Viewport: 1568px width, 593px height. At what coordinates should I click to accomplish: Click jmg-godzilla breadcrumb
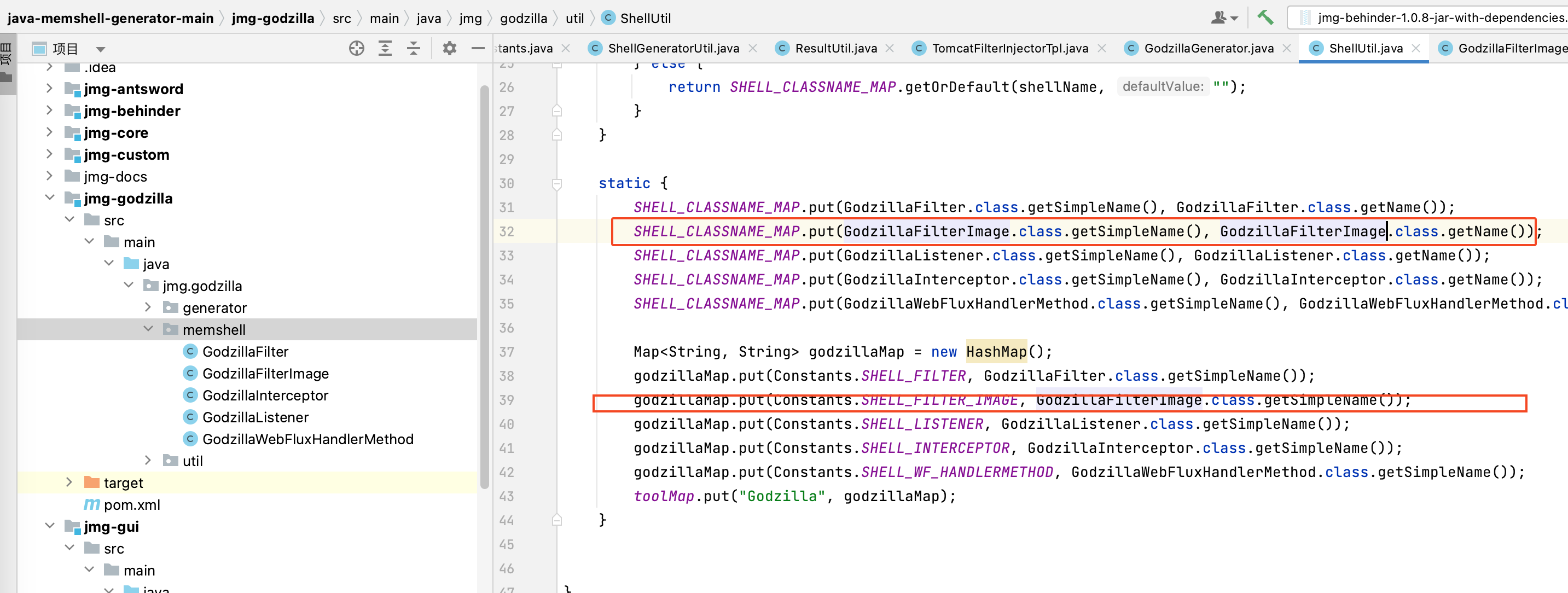tap(272, 18)
